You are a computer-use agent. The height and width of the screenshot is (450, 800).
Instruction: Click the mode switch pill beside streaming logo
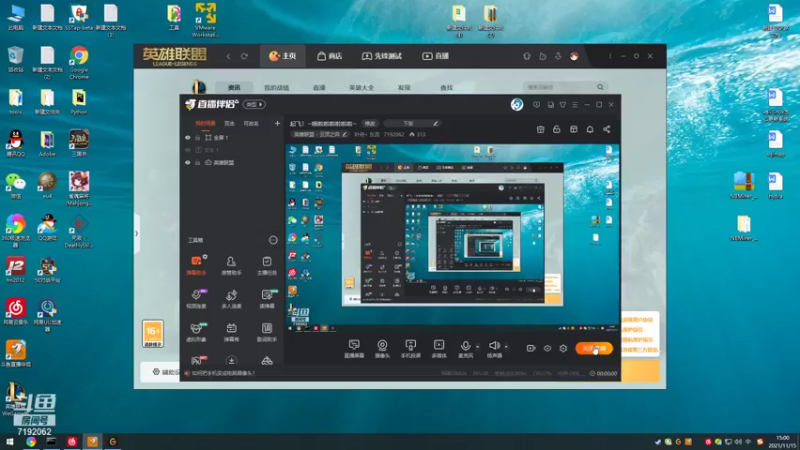(x=254, y=105)
